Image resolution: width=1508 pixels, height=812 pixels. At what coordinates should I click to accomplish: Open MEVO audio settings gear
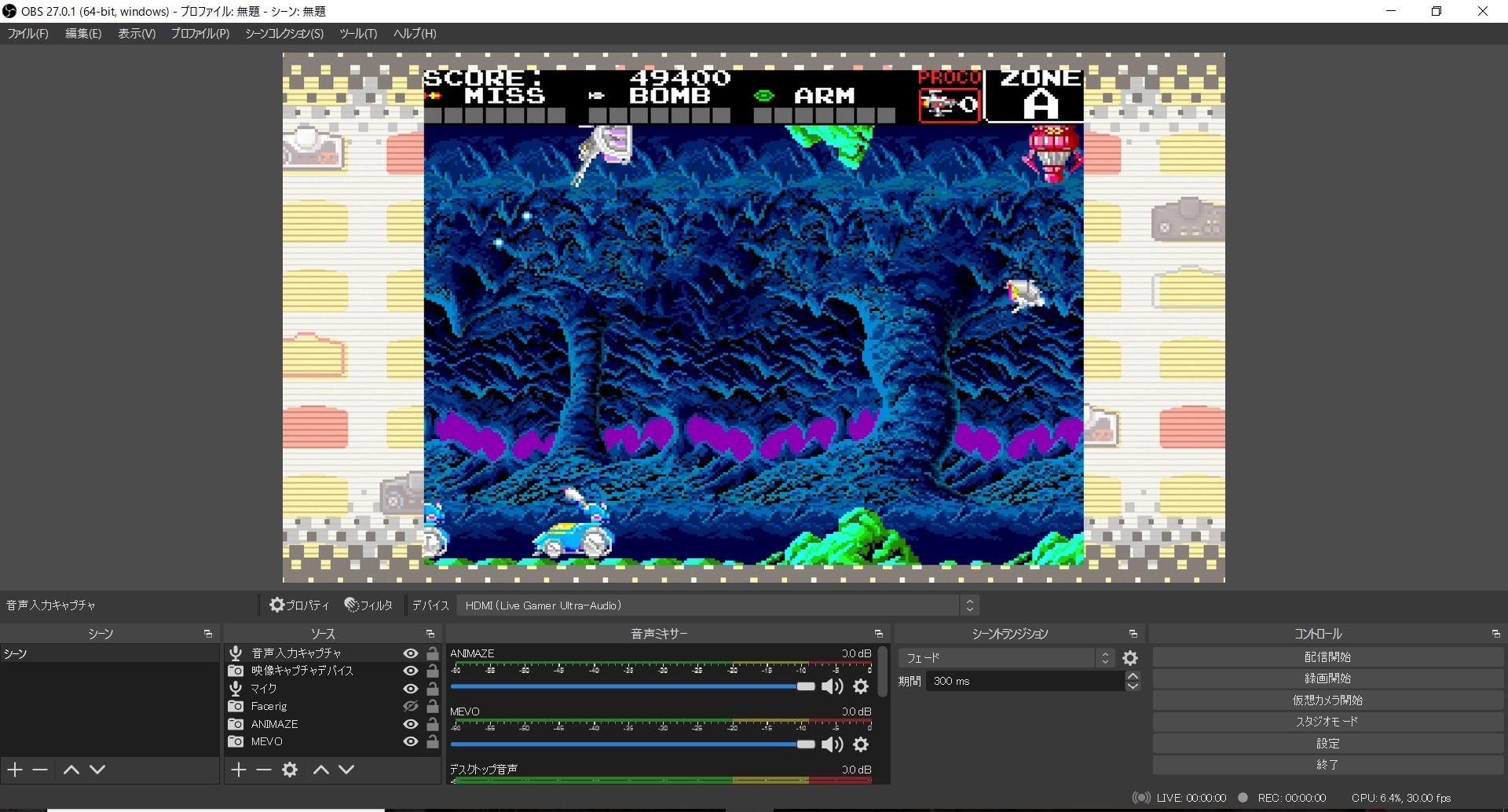click(862, 744)
